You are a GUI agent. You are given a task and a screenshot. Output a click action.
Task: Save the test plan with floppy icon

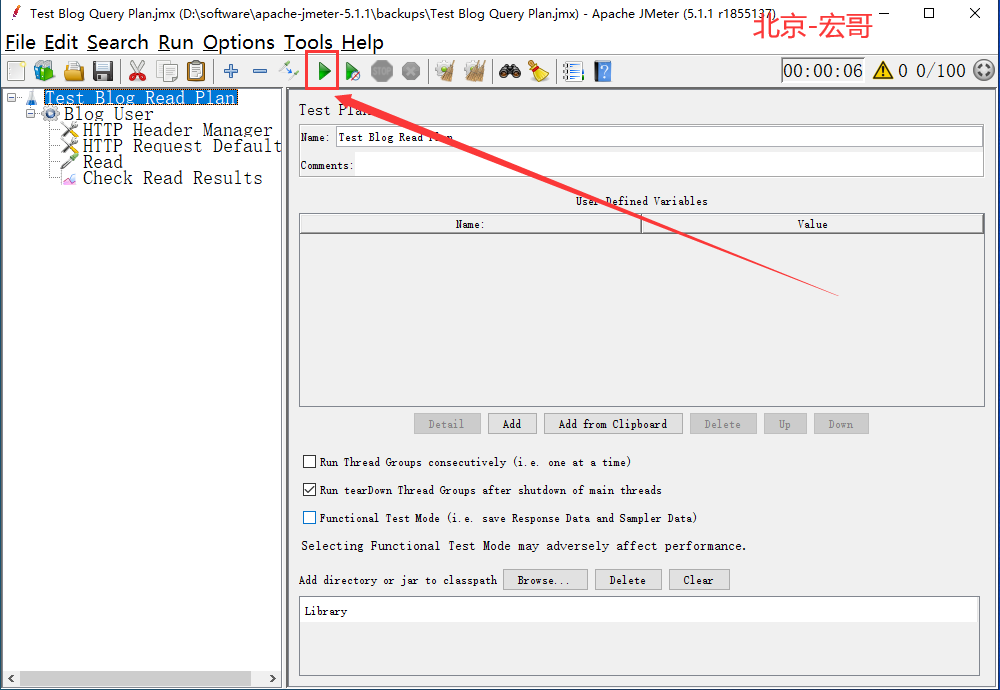103,71
